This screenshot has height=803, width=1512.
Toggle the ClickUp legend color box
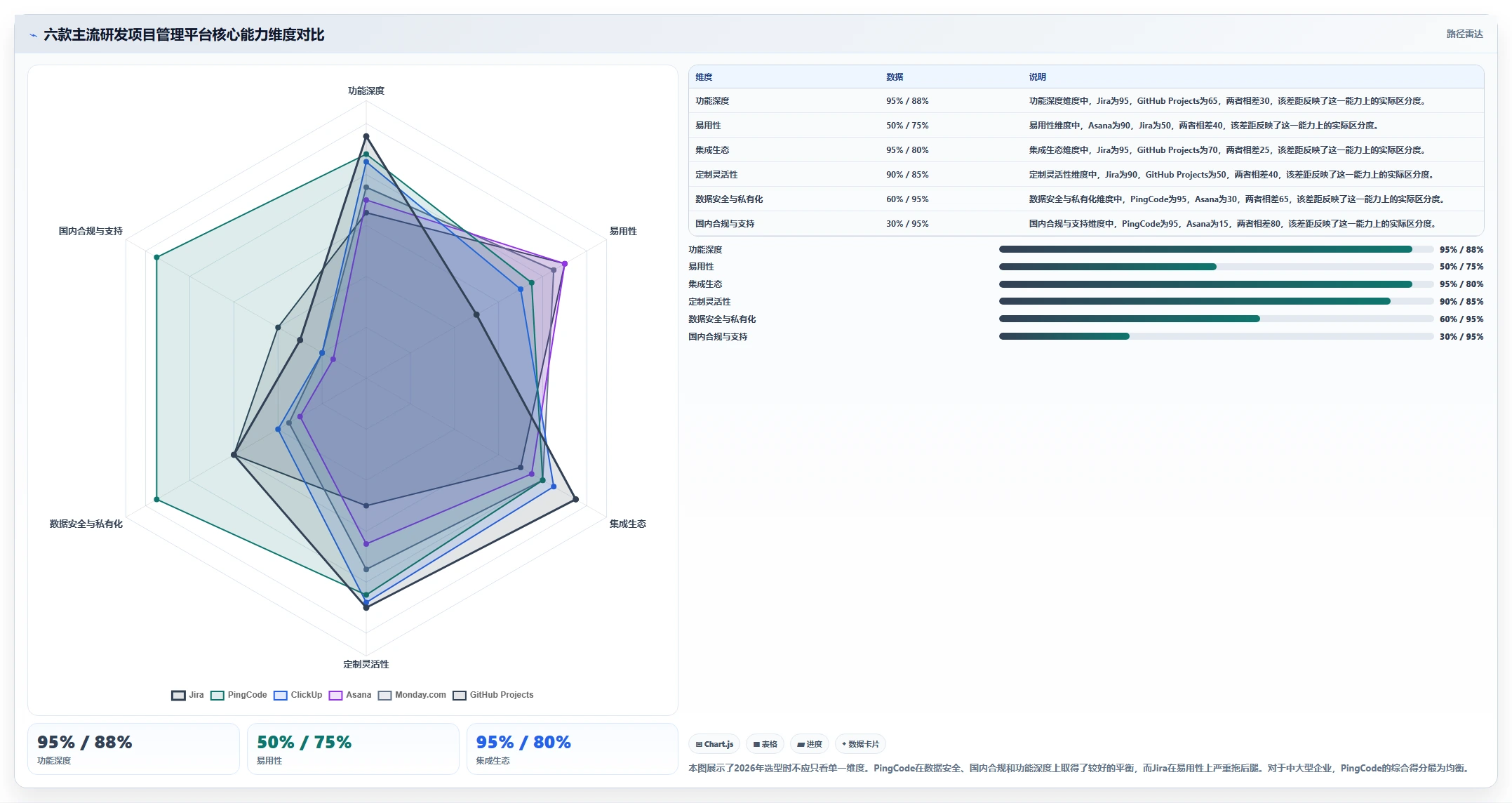tap(281, 696)
